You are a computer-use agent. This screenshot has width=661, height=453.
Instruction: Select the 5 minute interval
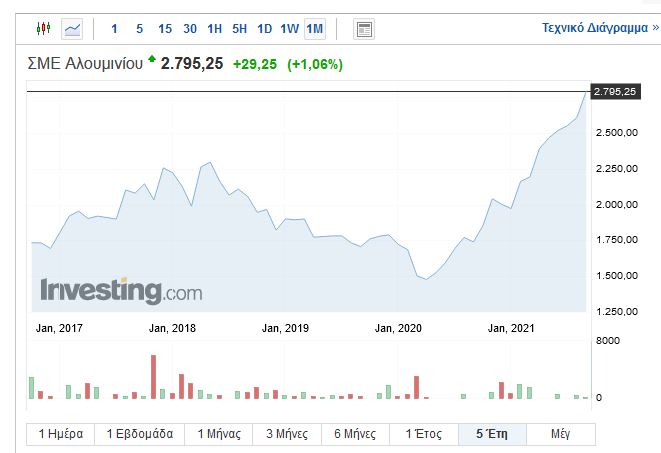point(139,29)
